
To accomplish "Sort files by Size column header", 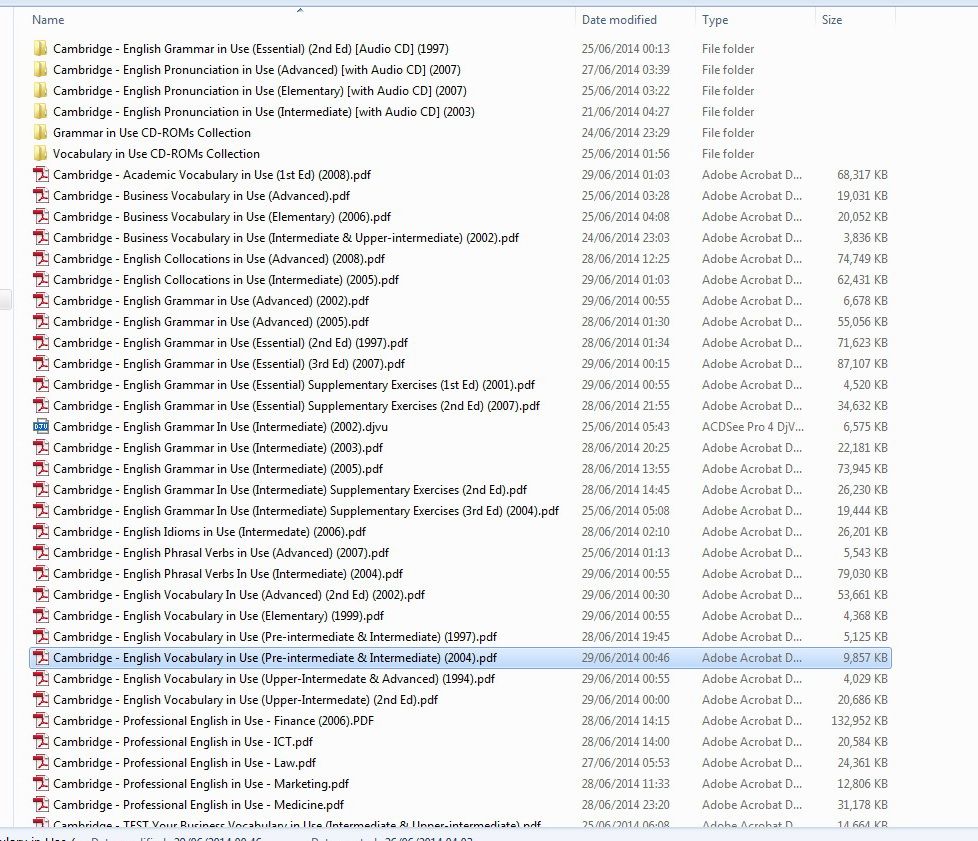I will coord(831,20).
